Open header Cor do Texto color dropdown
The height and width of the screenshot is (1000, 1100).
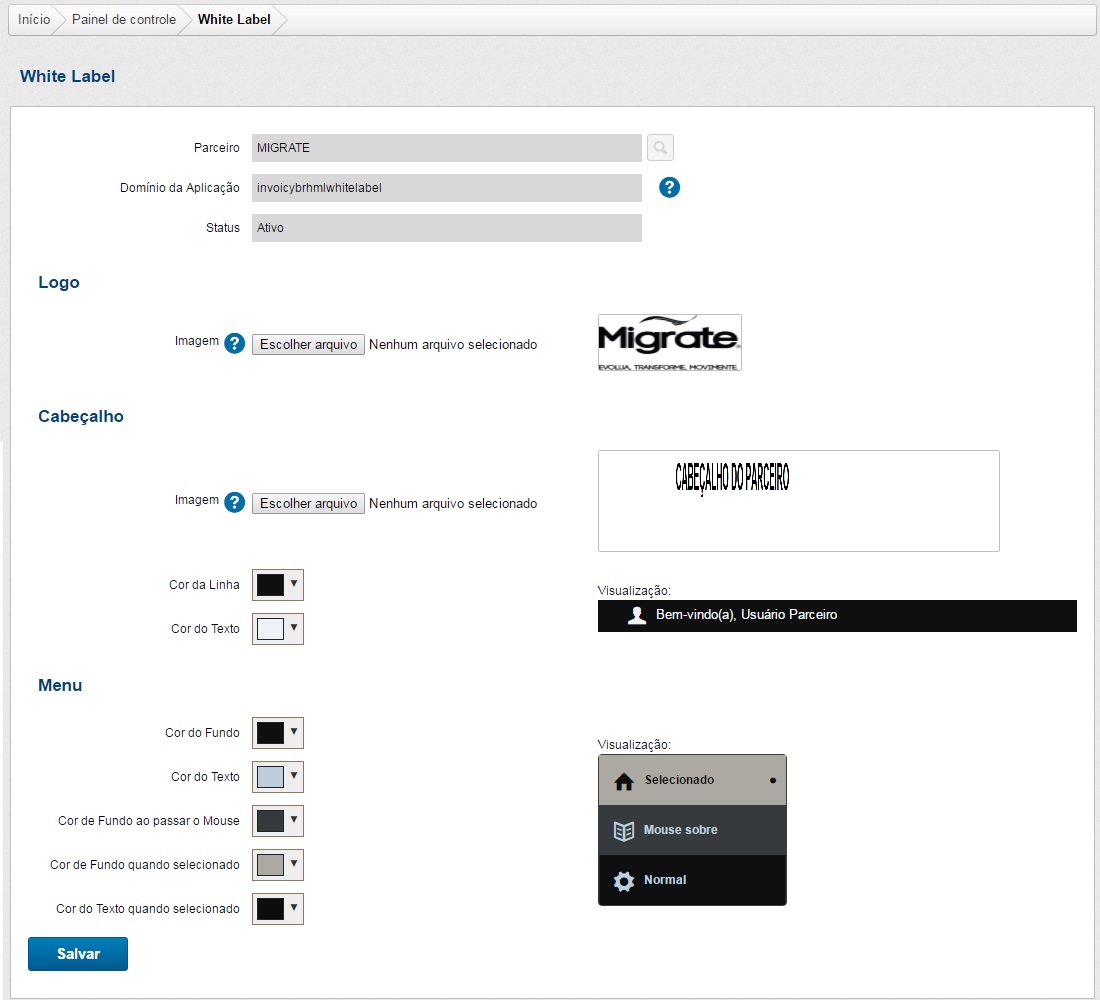click(x=277, y=629)
